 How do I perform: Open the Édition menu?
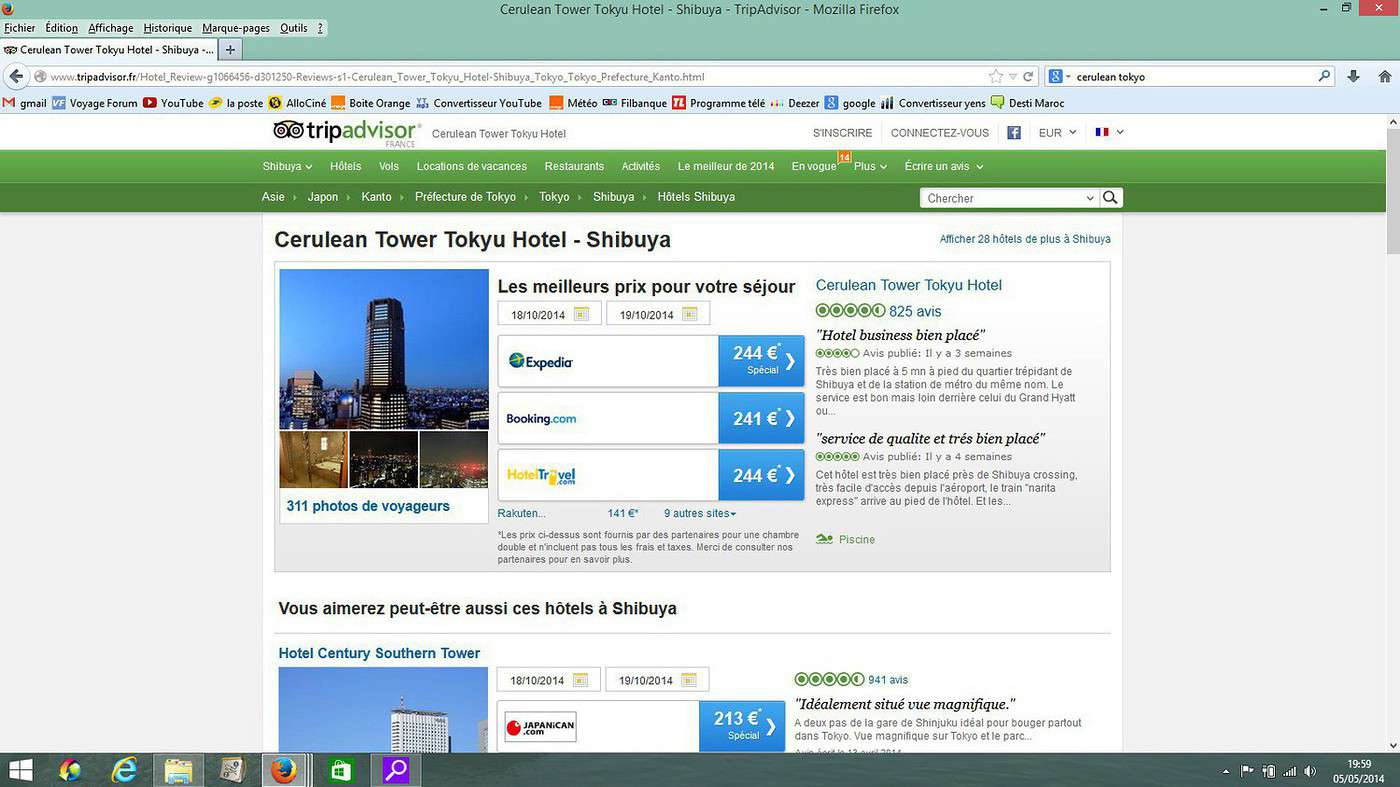pyautogui.click(x=61, y=28)
